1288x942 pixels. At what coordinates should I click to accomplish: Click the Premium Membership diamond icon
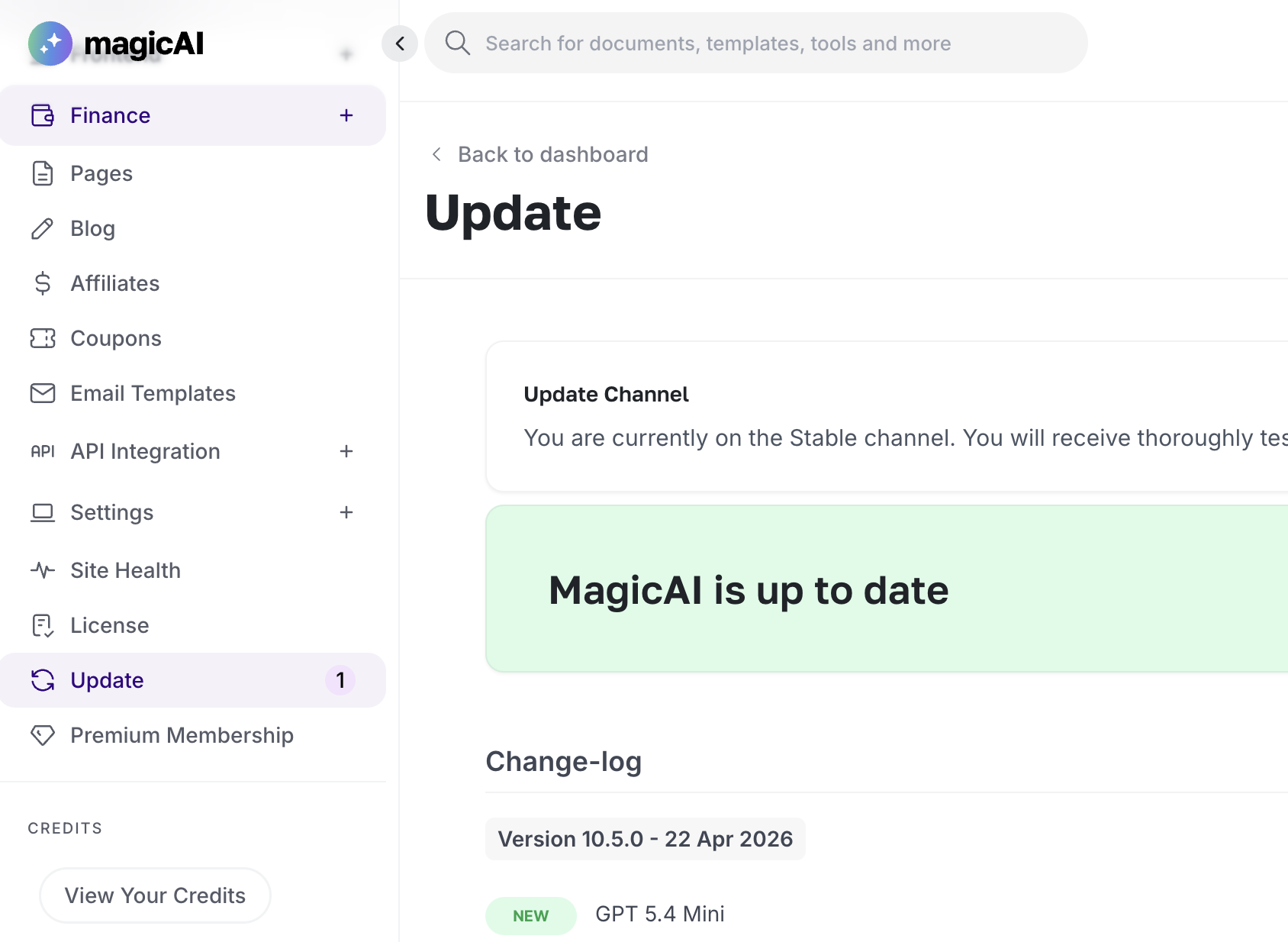(x=43, y=735)
